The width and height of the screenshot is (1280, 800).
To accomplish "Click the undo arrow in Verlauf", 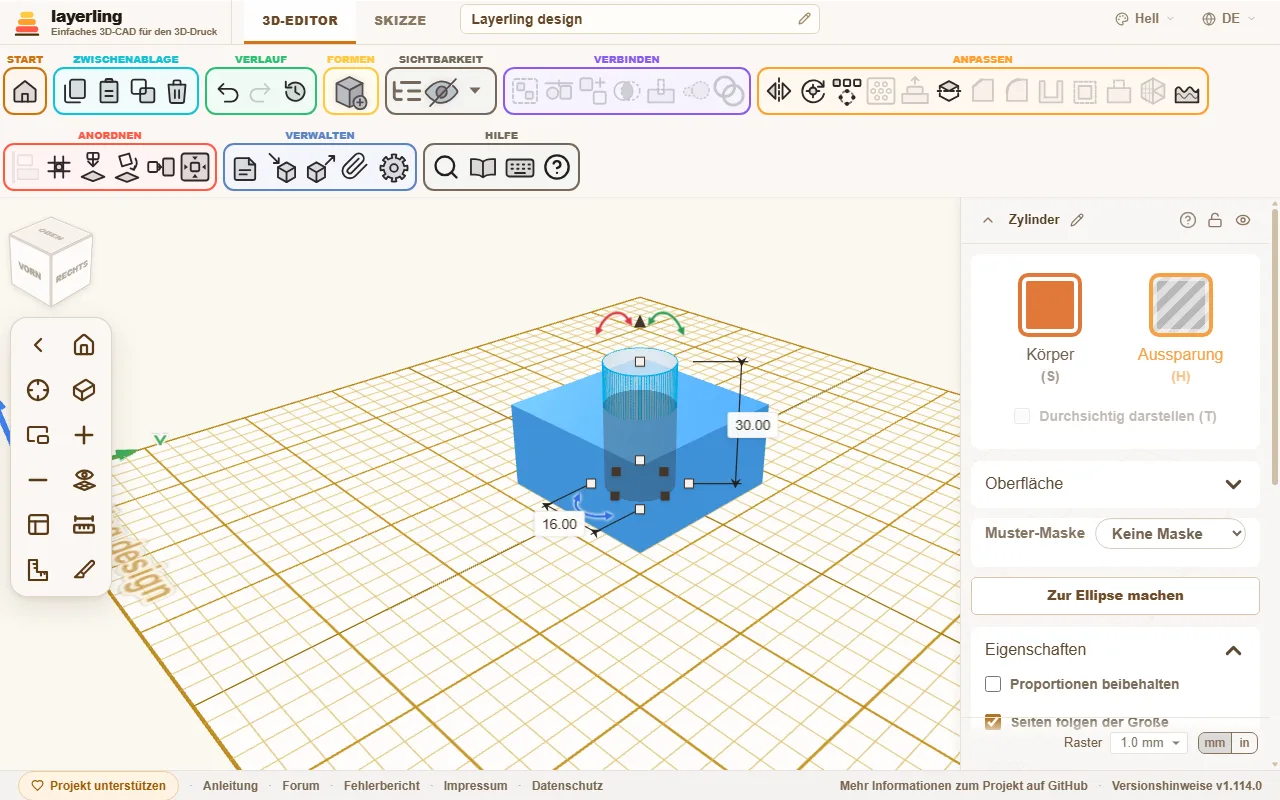I will point(228,92).
